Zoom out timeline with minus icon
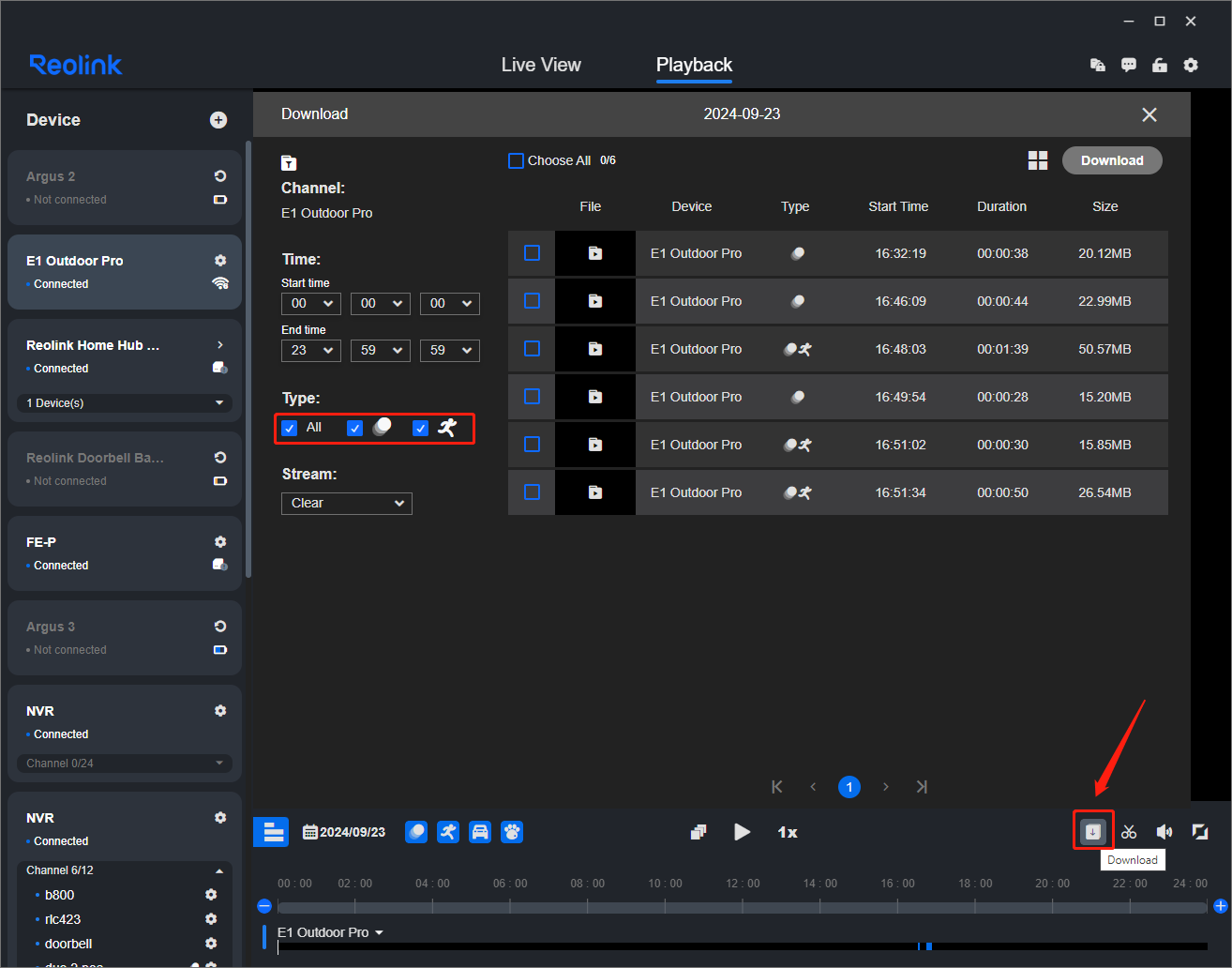 tap(264, 906)
